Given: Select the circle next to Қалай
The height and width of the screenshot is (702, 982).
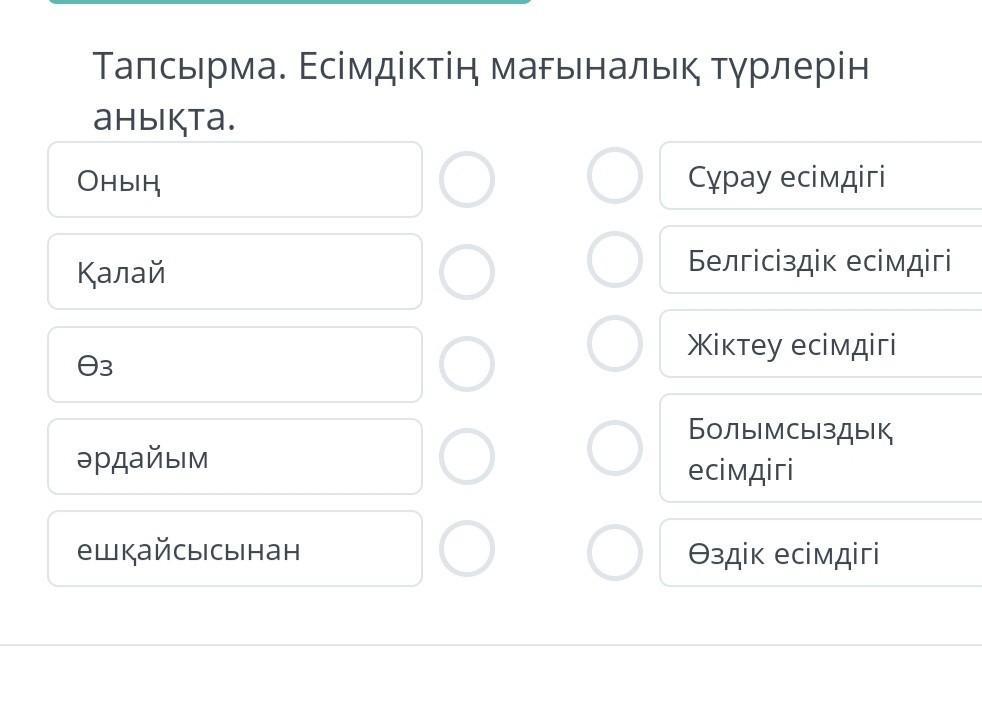Looking at the screenshot, I should (467, 272).
